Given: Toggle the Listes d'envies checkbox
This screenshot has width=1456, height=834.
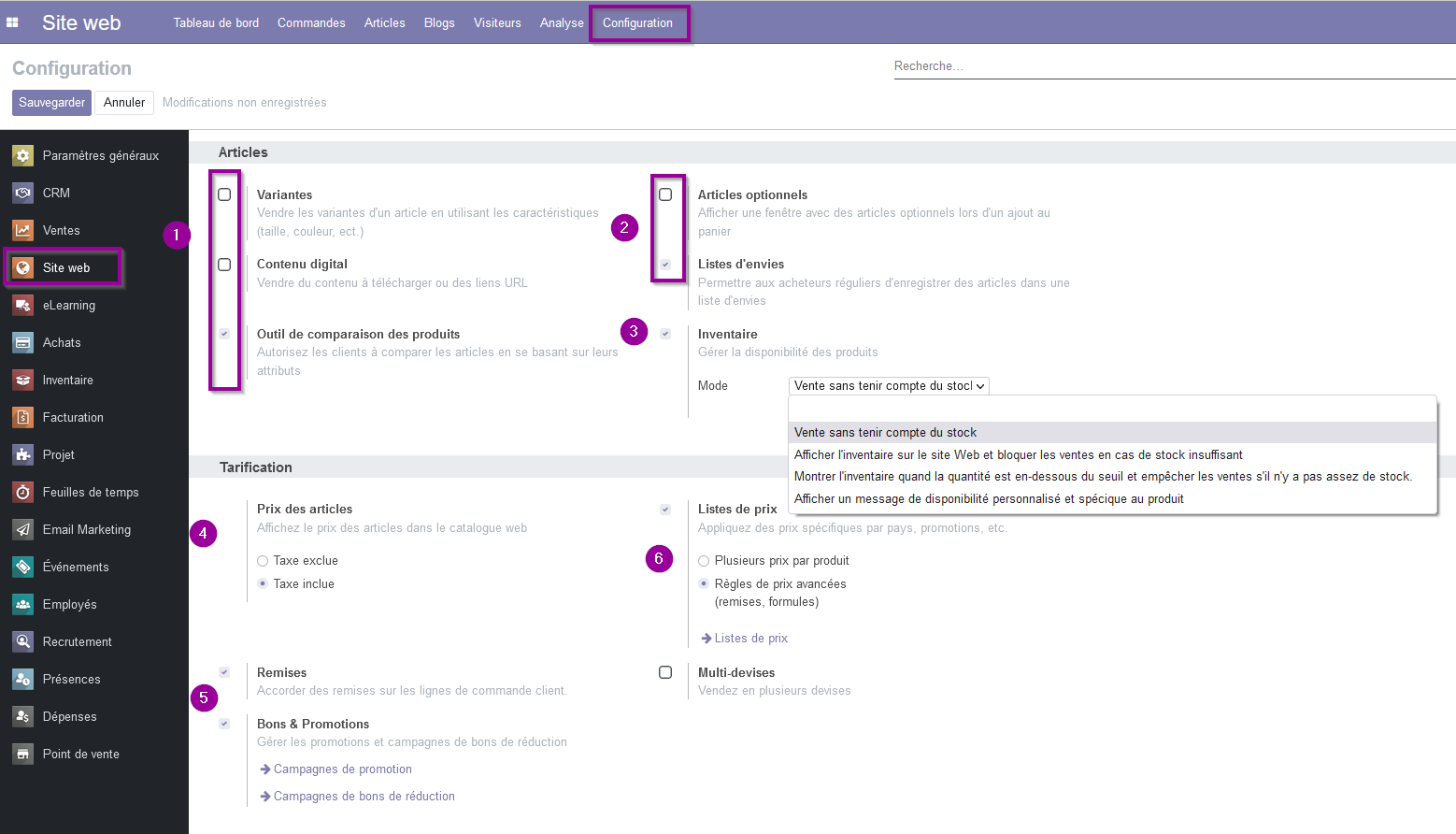Looking at the screenshot, I should point(665,265).
